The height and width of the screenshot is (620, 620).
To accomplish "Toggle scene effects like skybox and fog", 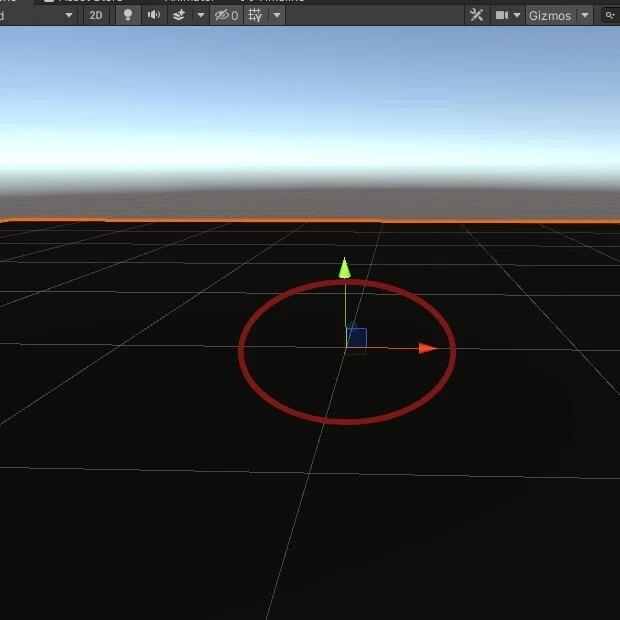I will (x=179, y=15).
